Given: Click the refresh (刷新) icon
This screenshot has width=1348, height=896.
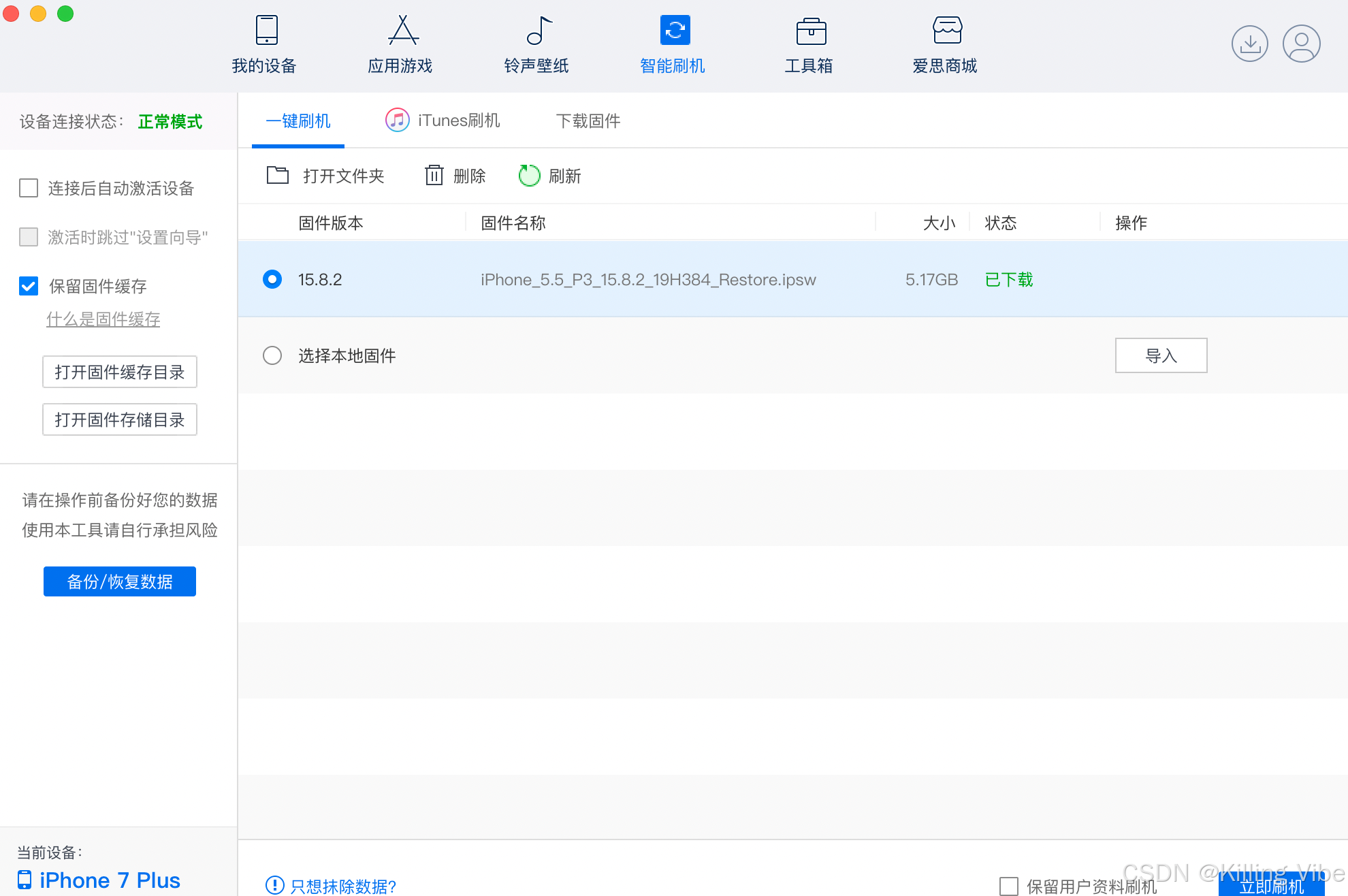Looking at the screenshot, I should [x=529, y=176].
